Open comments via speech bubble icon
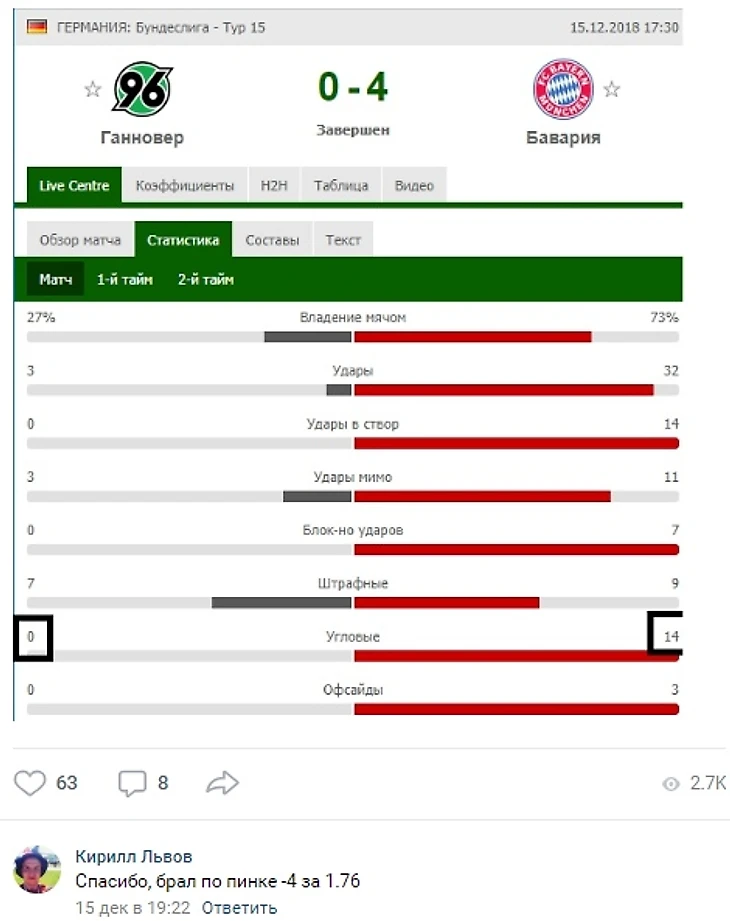Viewport: 730px width, 921px height. click(133, 783)
